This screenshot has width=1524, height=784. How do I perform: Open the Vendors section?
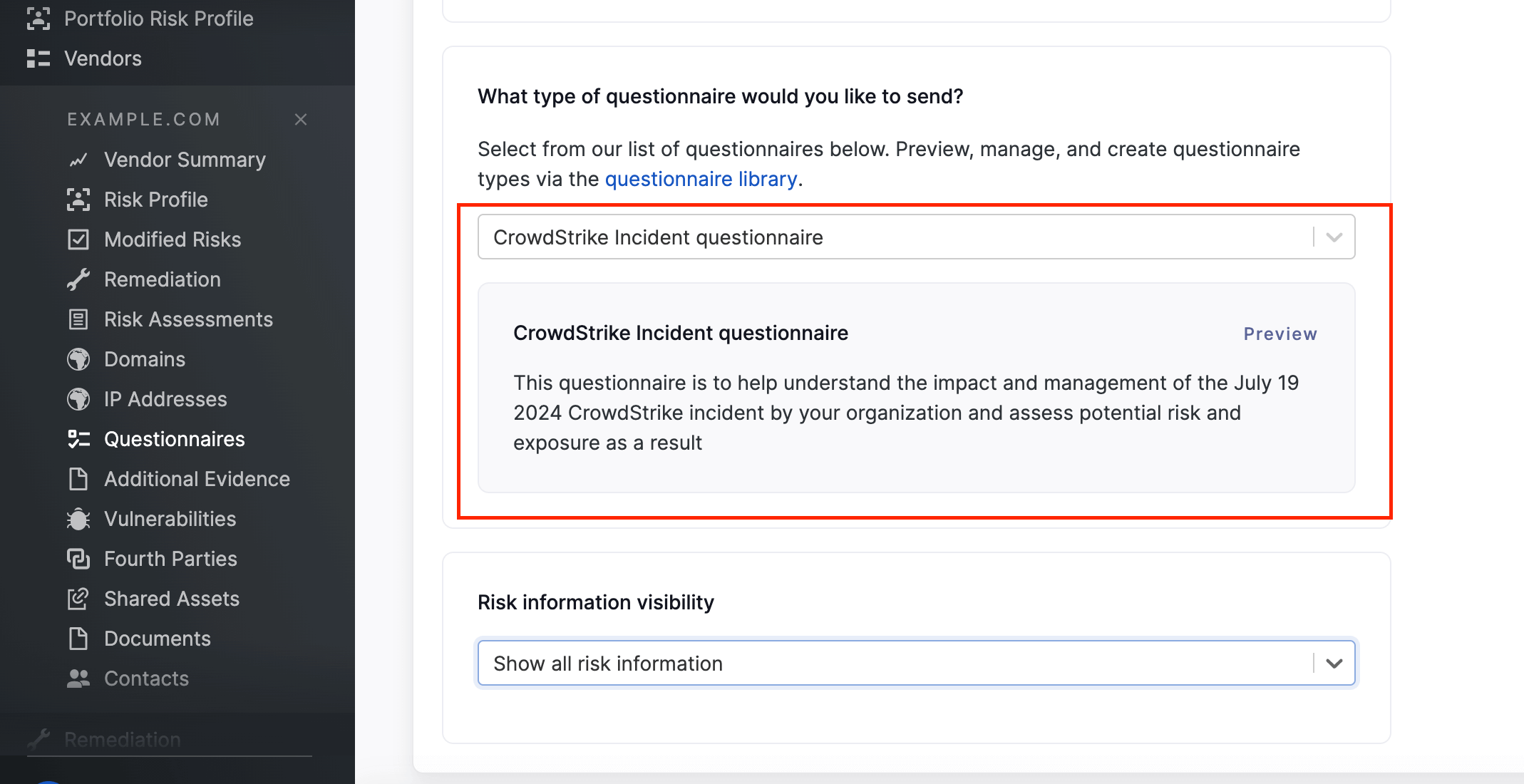click(103, 58)
